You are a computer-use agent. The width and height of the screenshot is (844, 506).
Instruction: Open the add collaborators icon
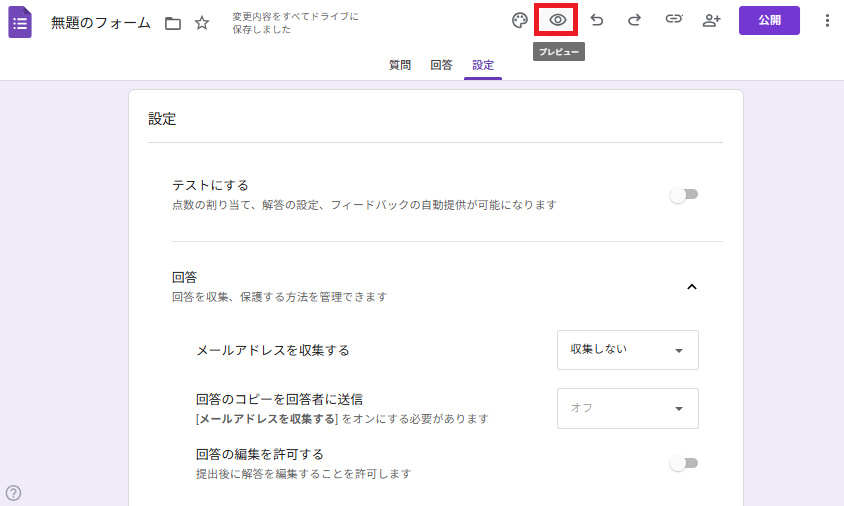(712, 20)
